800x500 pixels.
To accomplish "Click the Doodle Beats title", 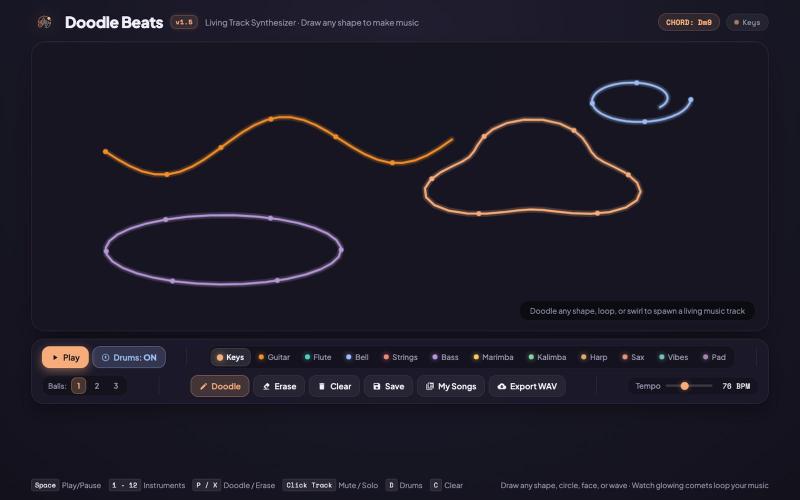I will click(114, 22).
